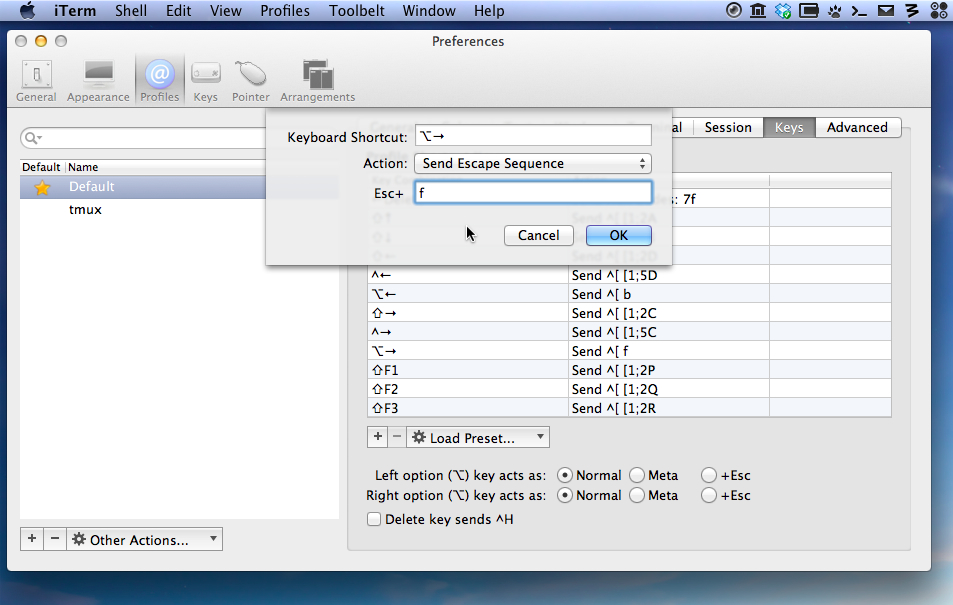Click the Esc+ text input field
The image size is (953, 605).
tap(533, 192)
